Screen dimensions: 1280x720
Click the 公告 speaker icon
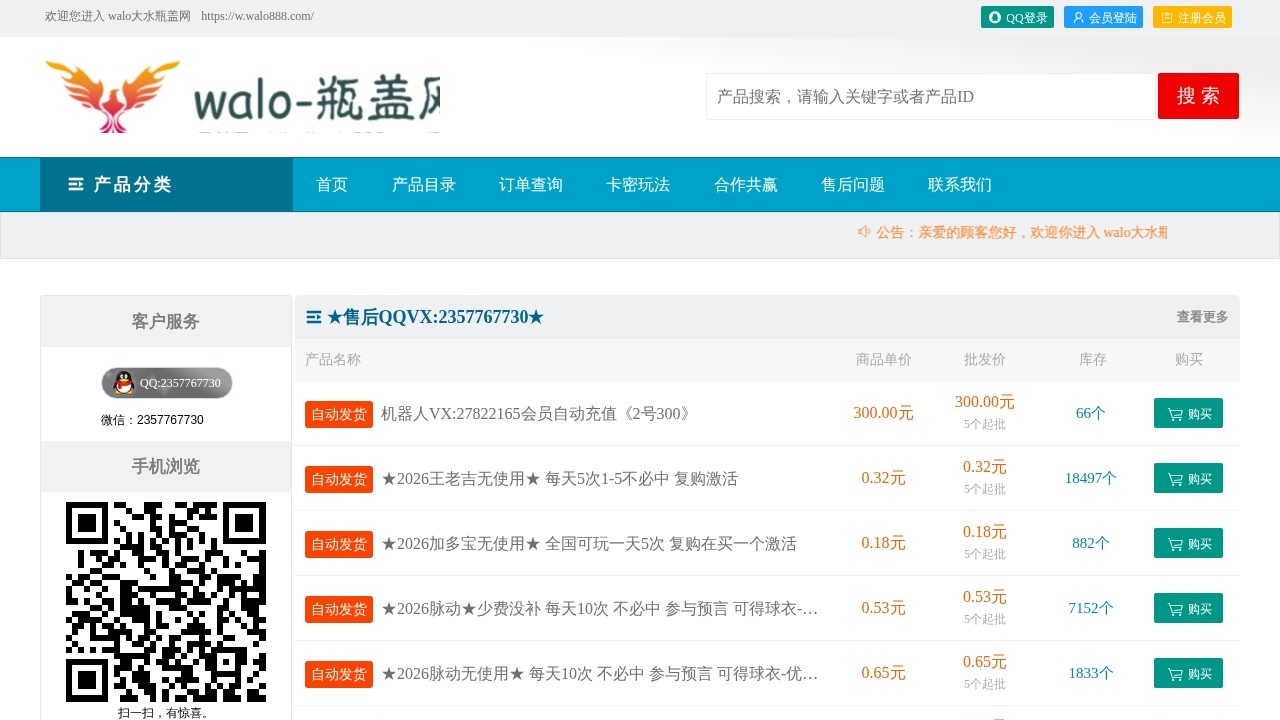864,232
